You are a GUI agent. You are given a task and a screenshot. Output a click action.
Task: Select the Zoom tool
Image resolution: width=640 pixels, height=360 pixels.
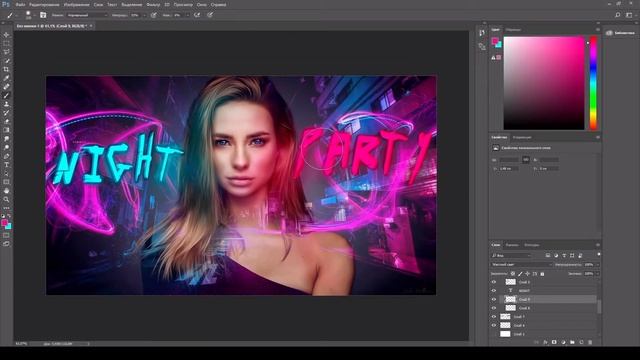(x=6, y=200)
